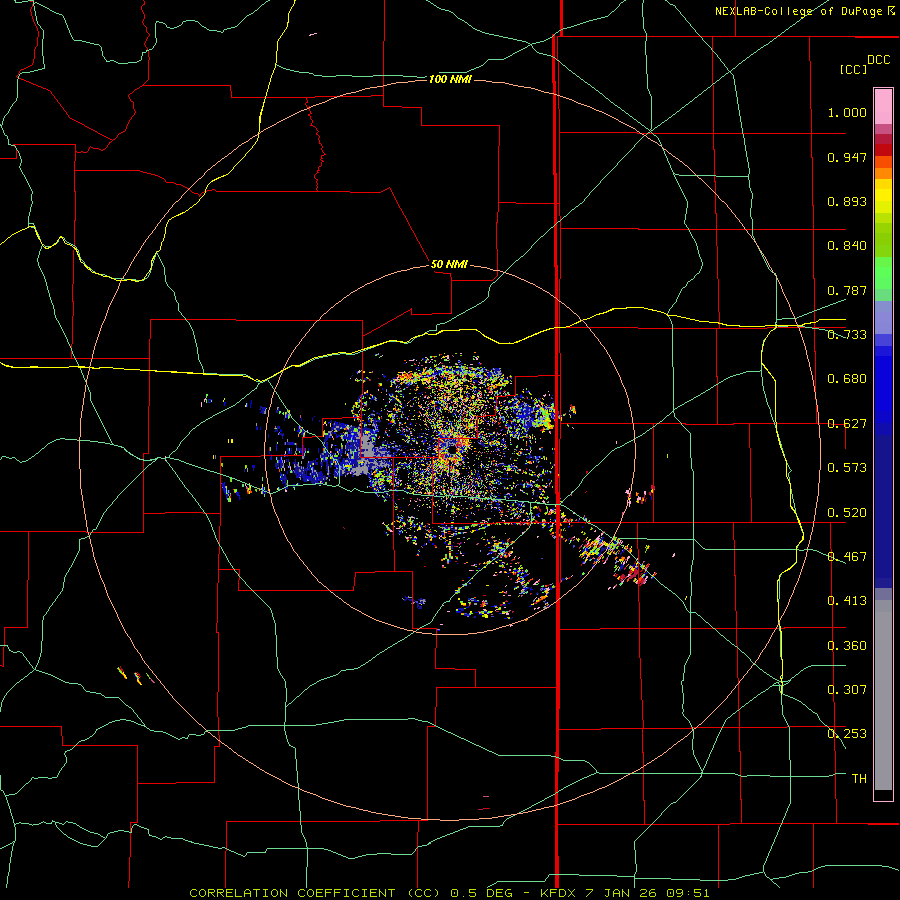Screen dimensions: 900x900
Task: Select the 0.840 legend value
Action: click(x=847, y=246)
